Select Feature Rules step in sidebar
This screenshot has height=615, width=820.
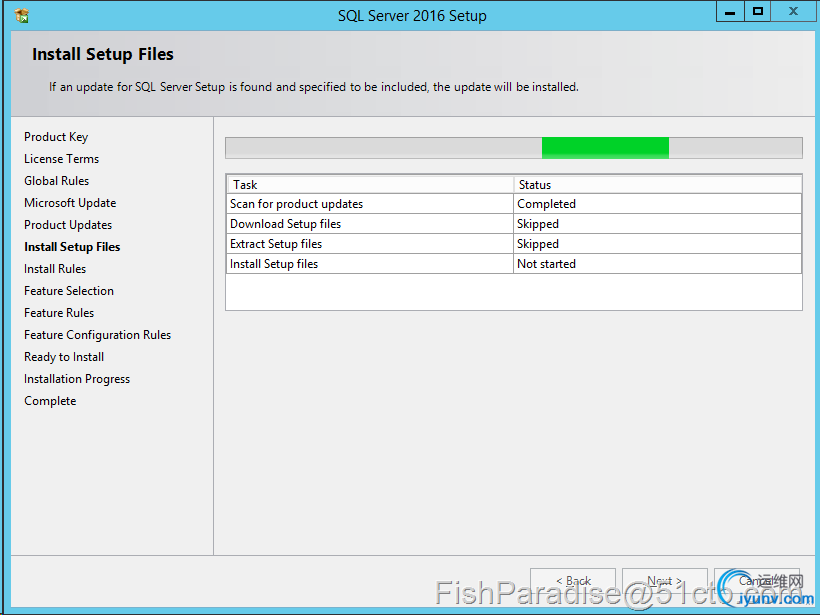59,313
